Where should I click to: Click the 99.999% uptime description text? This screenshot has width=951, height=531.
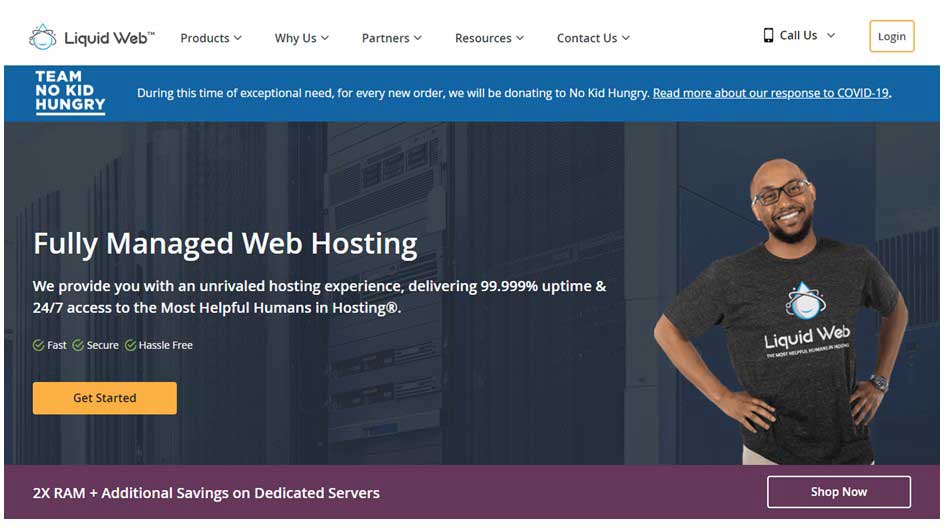(x=320, y=296)
